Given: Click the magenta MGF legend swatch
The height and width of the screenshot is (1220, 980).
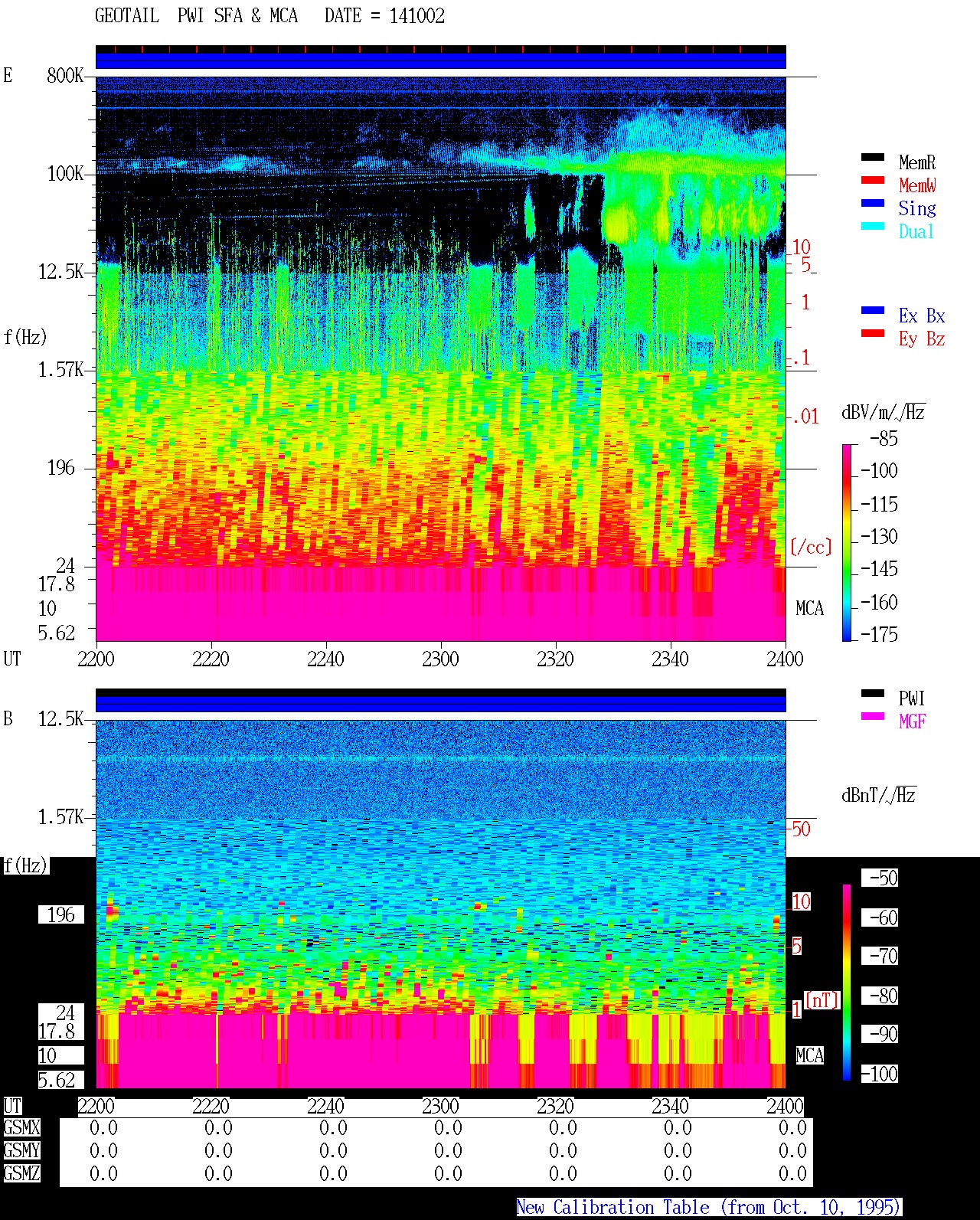Looking at the screenshot, I should [873, 717].
